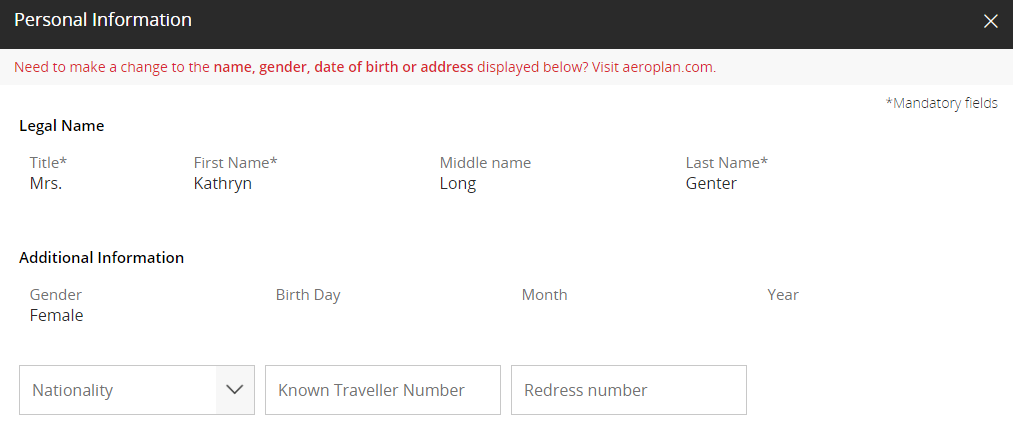This screenshot has width=1013, height=441.
Task: Open the Nationality dropdown
Action: [118, 390]
